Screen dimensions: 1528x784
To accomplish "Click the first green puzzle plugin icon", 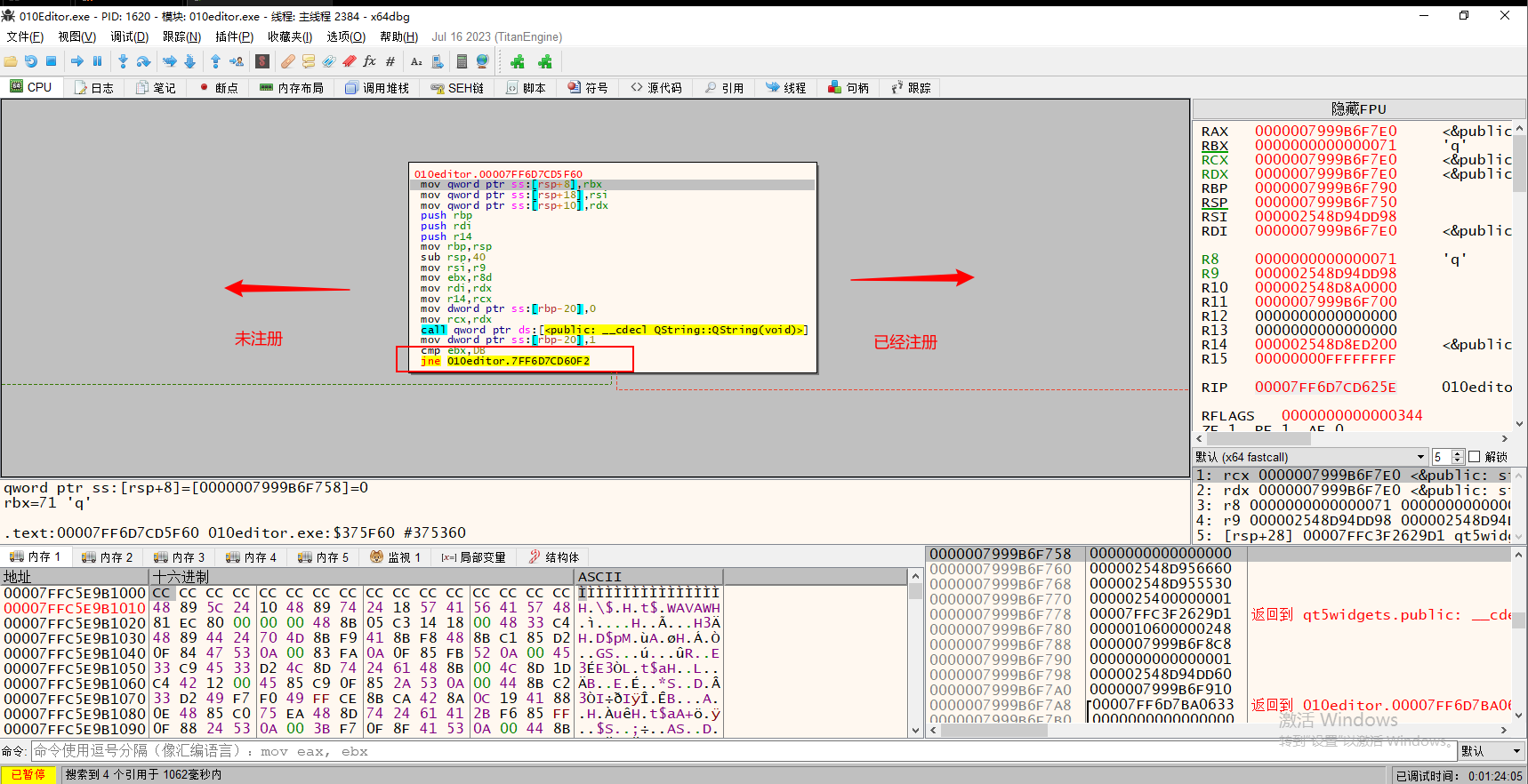I will tap(518, 61).
